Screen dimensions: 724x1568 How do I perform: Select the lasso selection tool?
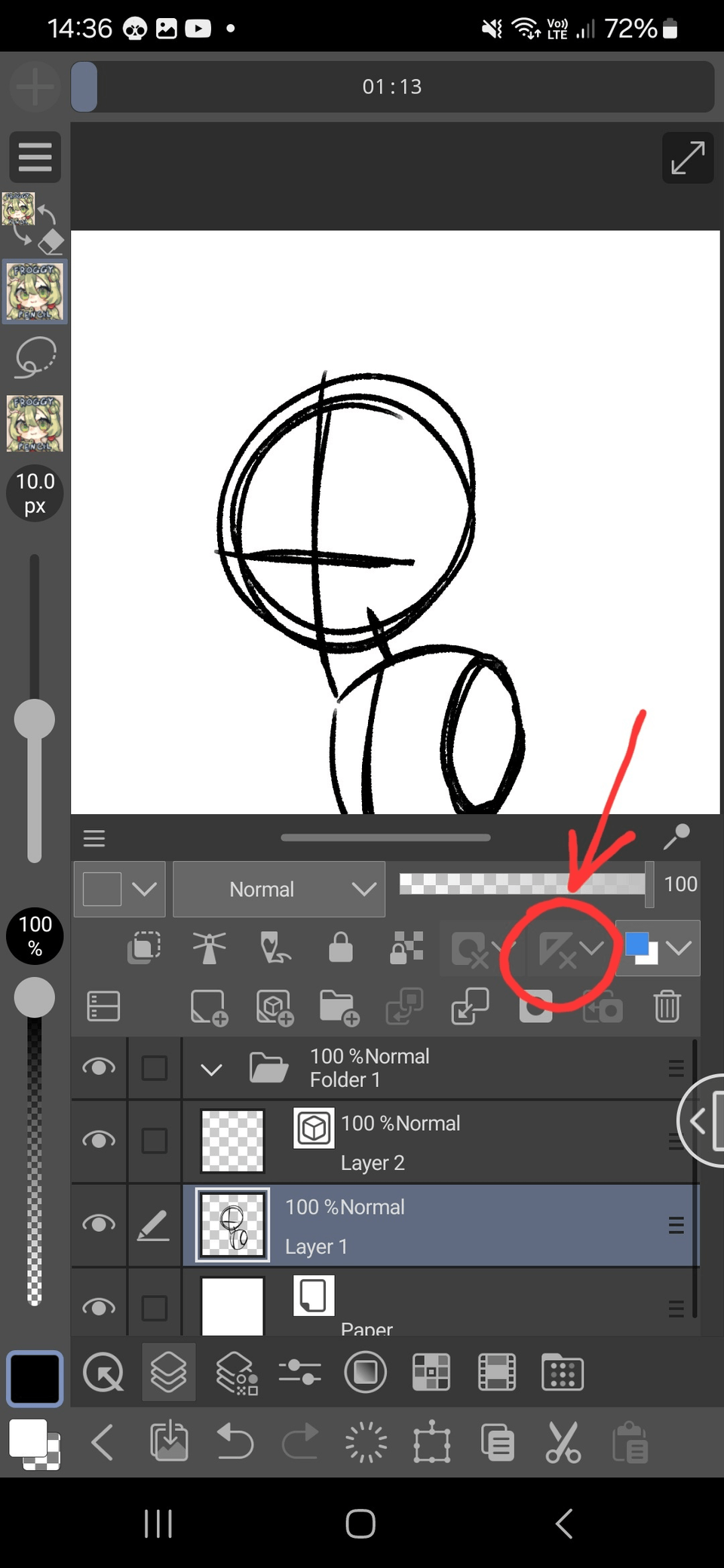click(35, 357)
